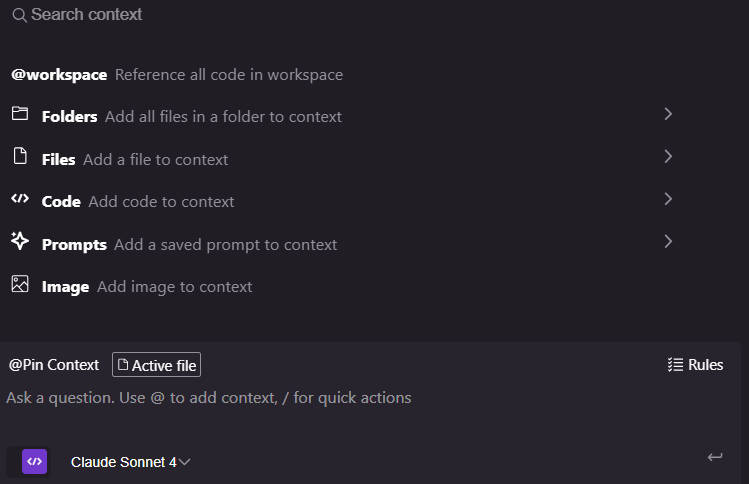Click the purple code mode icon
The width and height of the screenshot is (749, 484).
(x=34, y=462)
